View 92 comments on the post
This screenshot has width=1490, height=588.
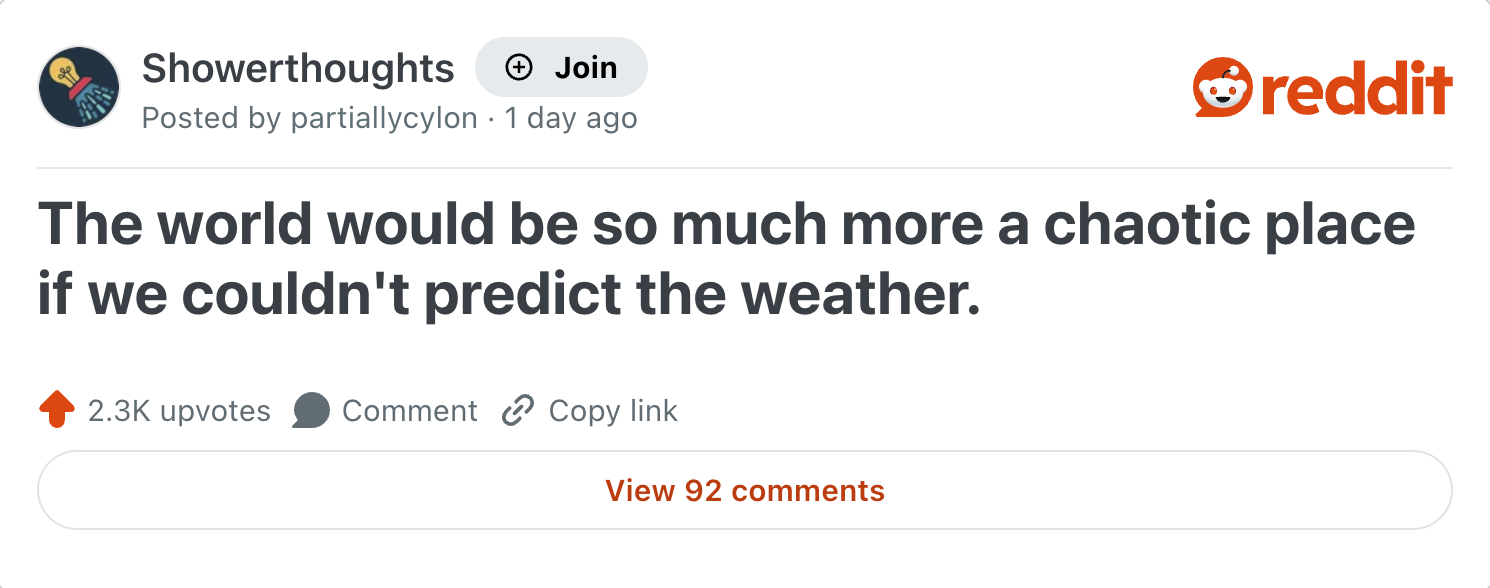[745, 491]
